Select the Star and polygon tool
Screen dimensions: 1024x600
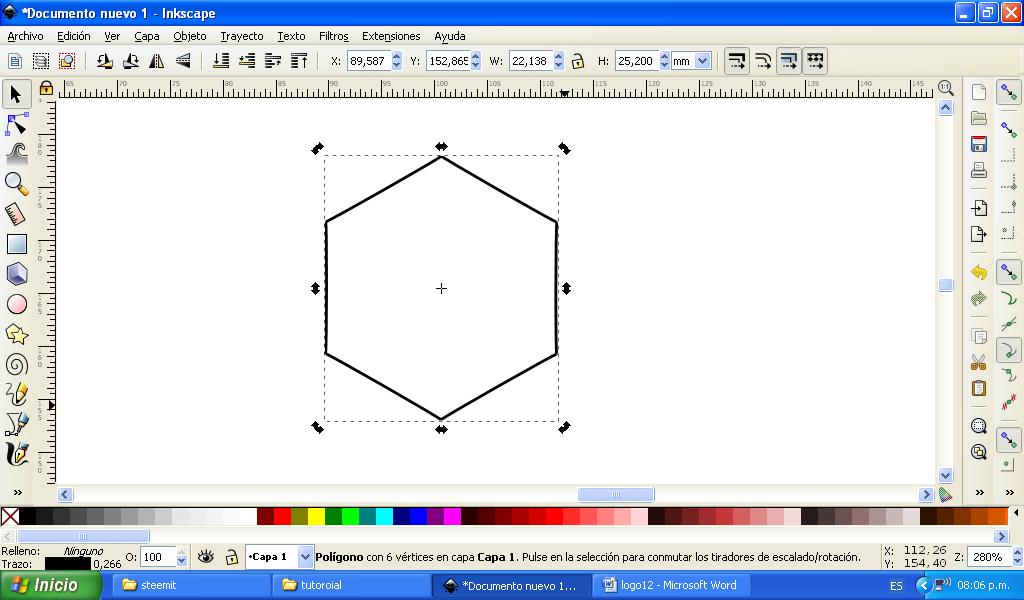pos(16,334)
